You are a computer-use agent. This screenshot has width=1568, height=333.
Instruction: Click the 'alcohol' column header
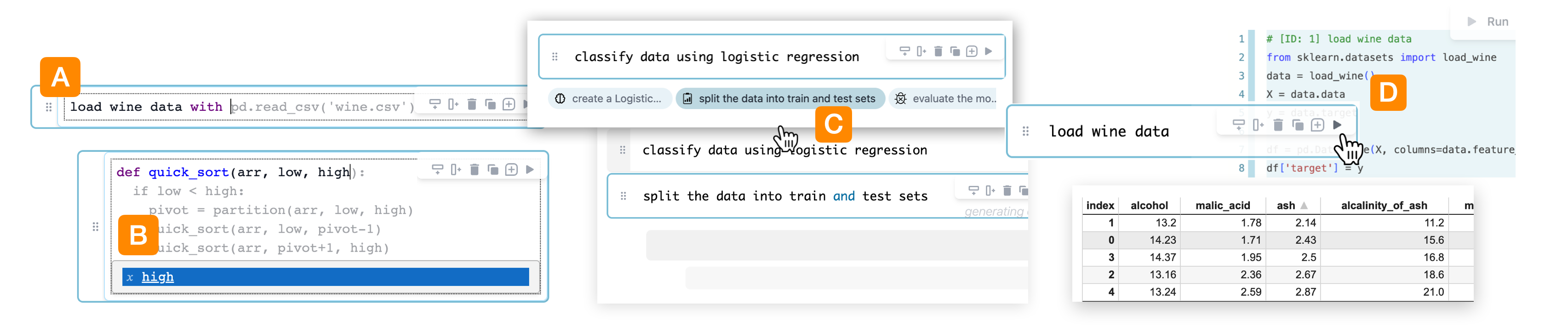(1149, 206)
